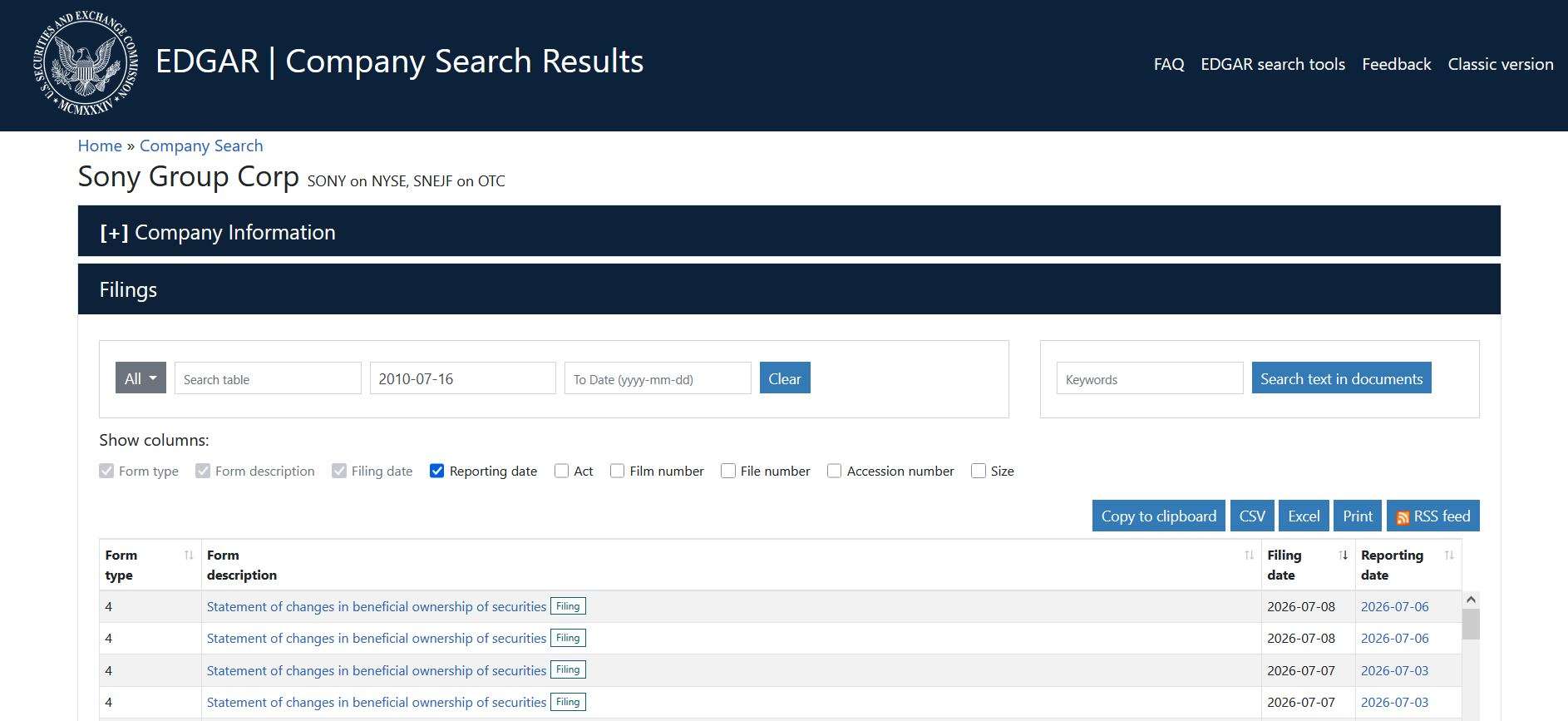Click third row's 2026-07-07 filing date
This screenshot has height=721, width=1568.
[1301, 671]
